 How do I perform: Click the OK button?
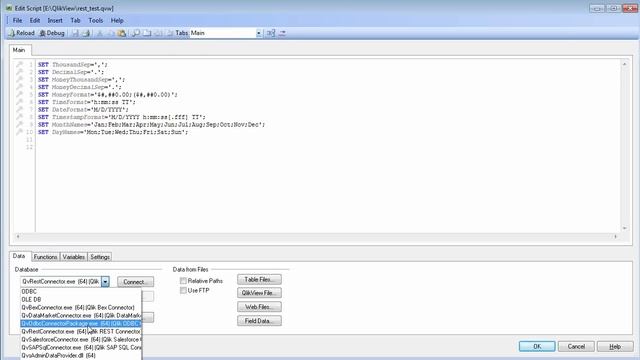click(537, 347)
